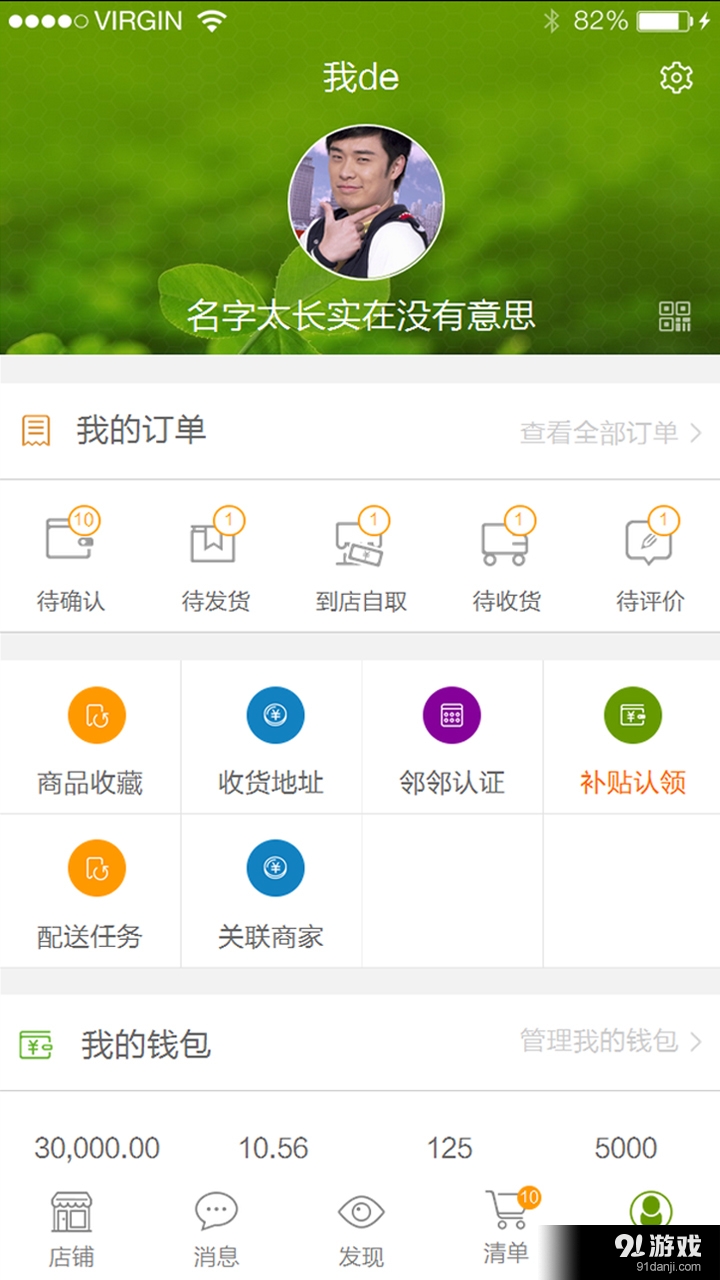Tap the 我de page title
This screenshot has height=1280, width=720.
361,78
